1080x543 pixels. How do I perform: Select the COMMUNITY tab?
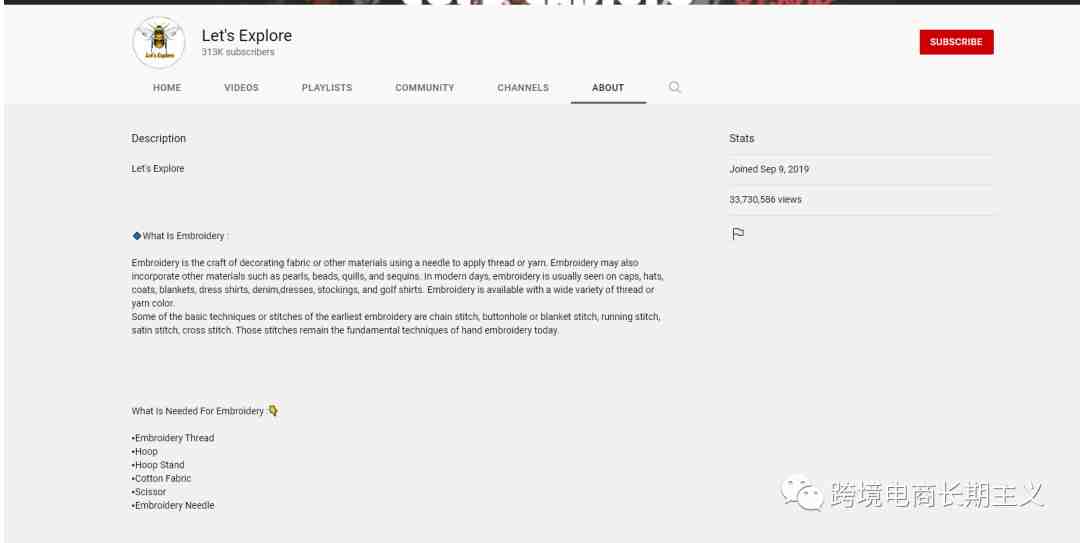pyautogui.click(x=424, y=88)
